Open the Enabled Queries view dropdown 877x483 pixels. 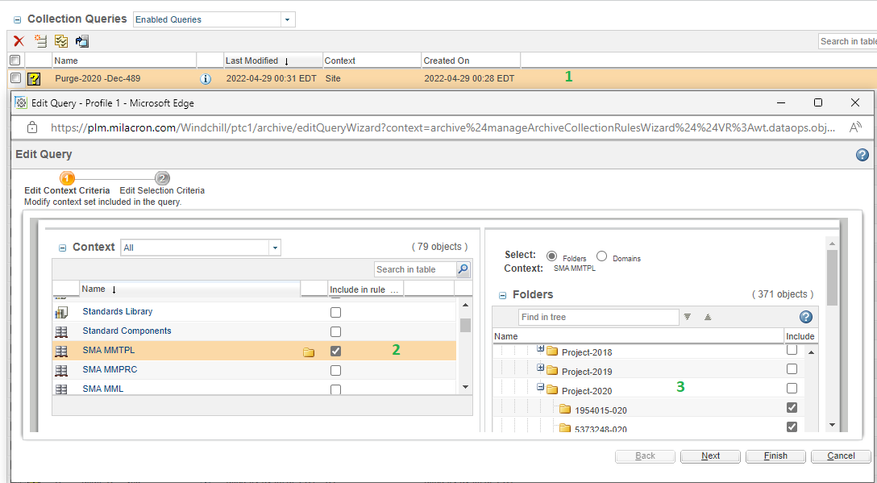point(288,19)
